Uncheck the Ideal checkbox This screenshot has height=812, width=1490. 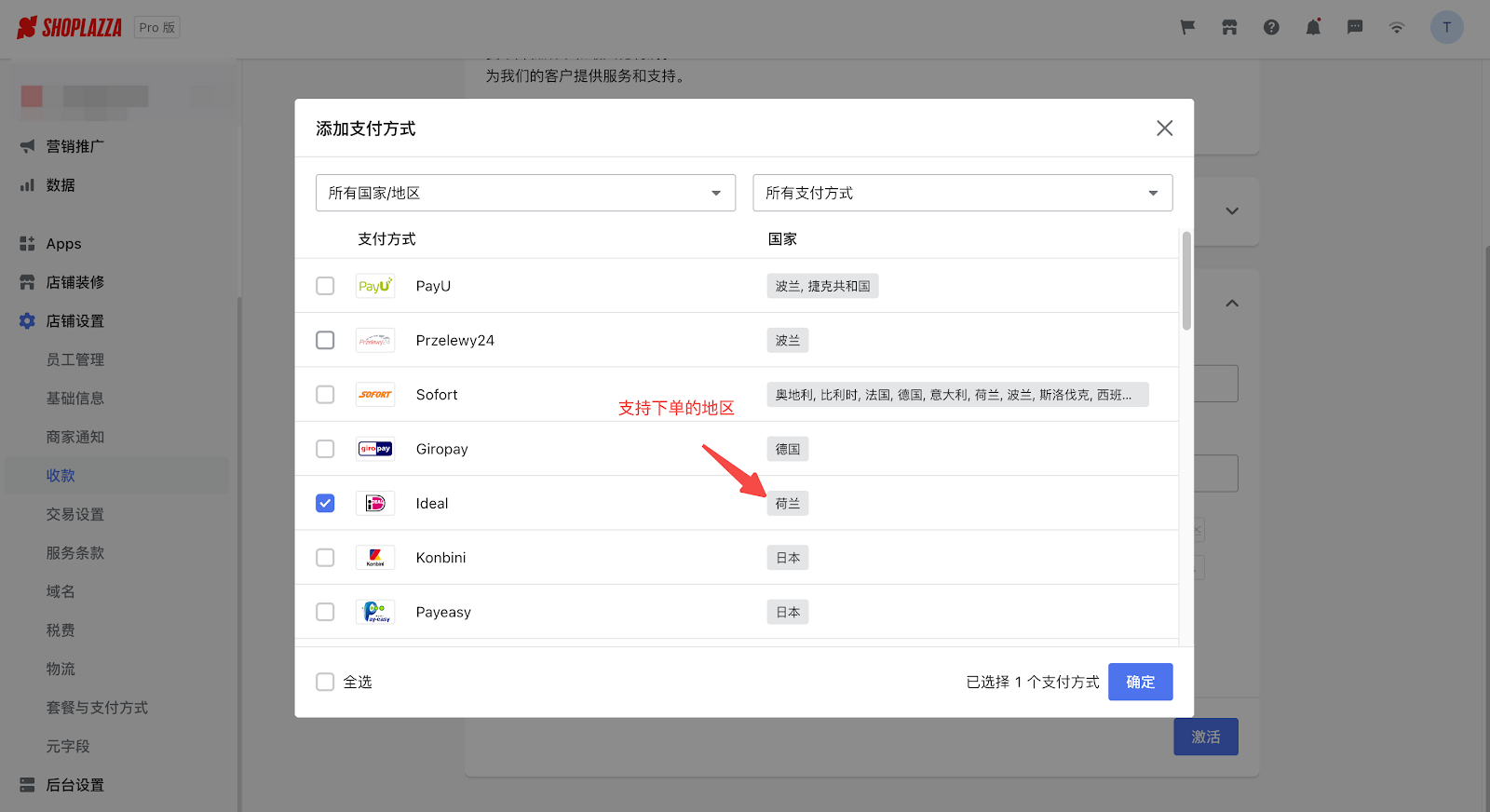[x=325, y=503]
